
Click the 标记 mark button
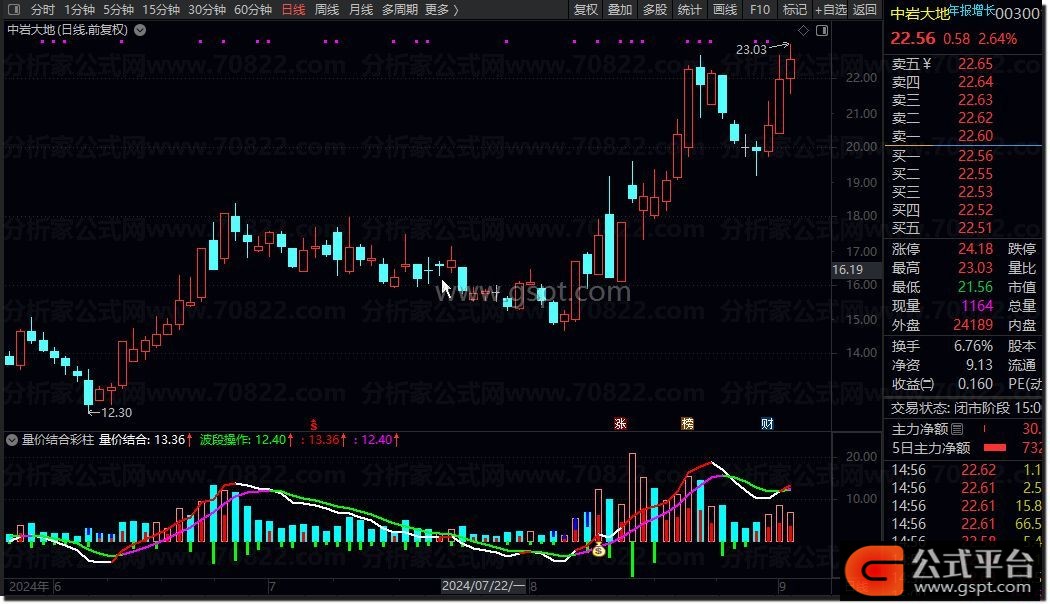[x=795, y=10]
